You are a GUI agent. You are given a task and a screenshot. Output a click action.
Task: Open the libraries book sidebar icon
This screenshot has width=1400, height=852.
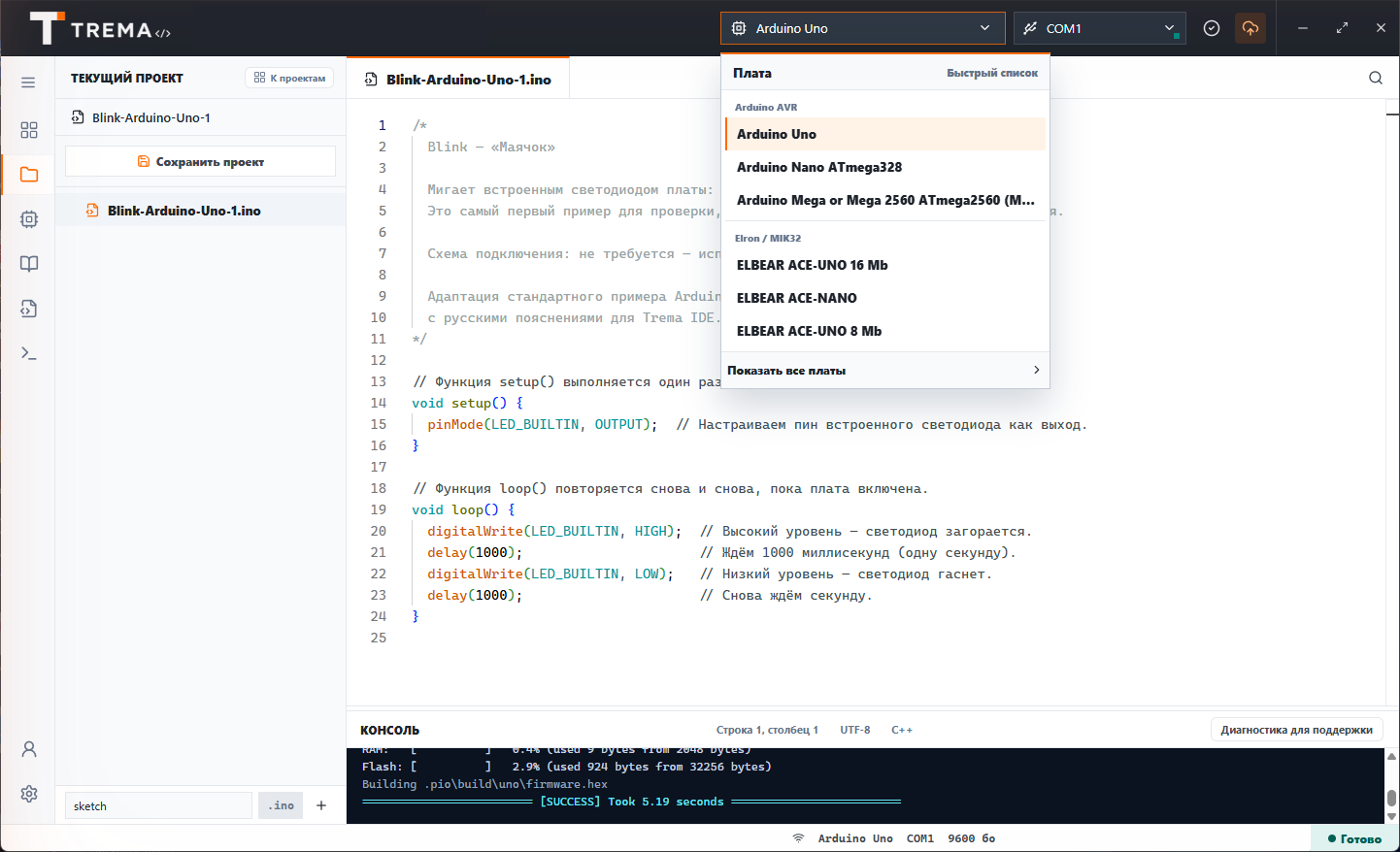pyautogui.click(x=29, y=264)
